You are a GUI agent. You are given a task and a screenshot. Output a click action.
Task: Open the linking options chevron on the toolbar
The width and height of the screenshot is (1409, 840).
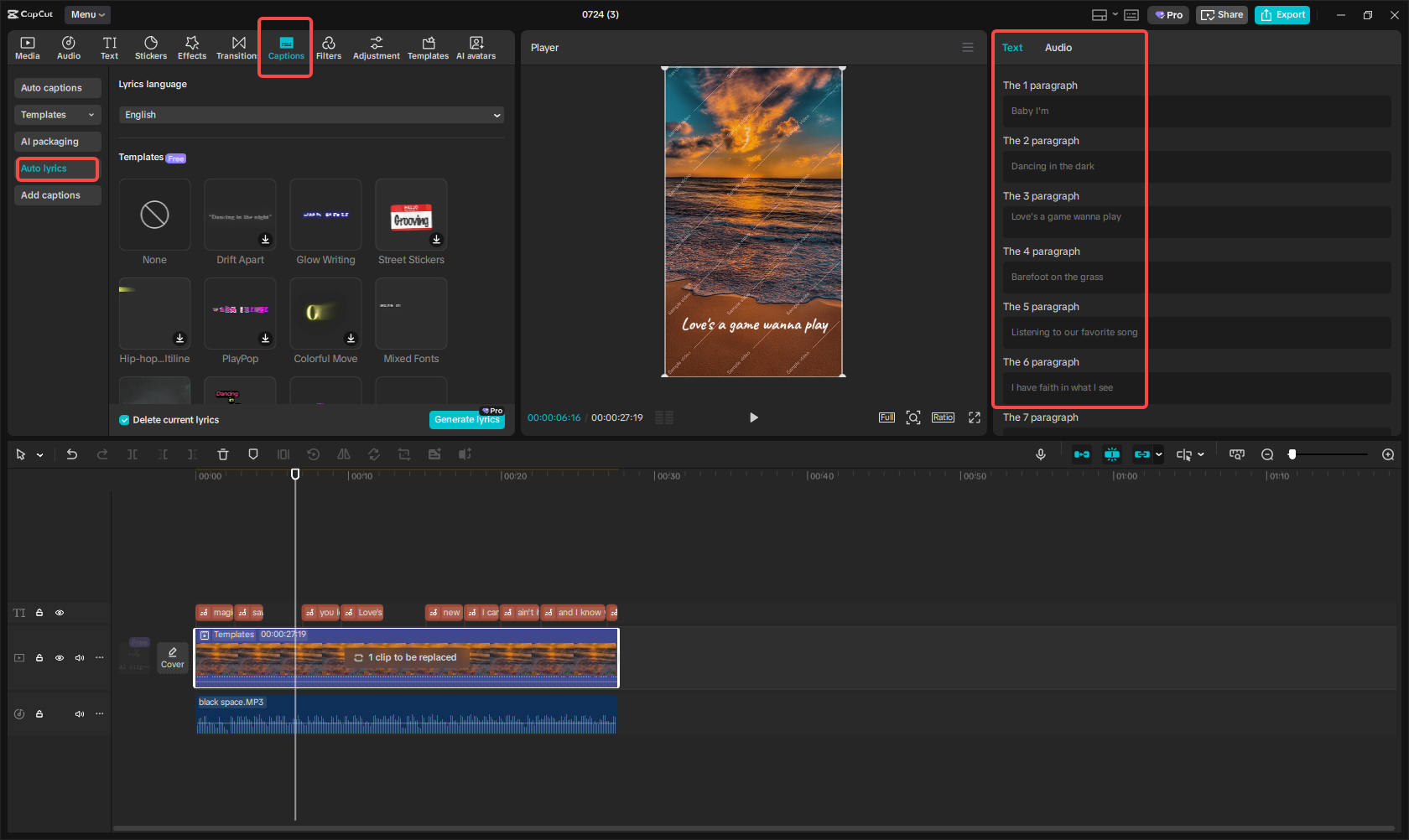(x=1160, y=454)
